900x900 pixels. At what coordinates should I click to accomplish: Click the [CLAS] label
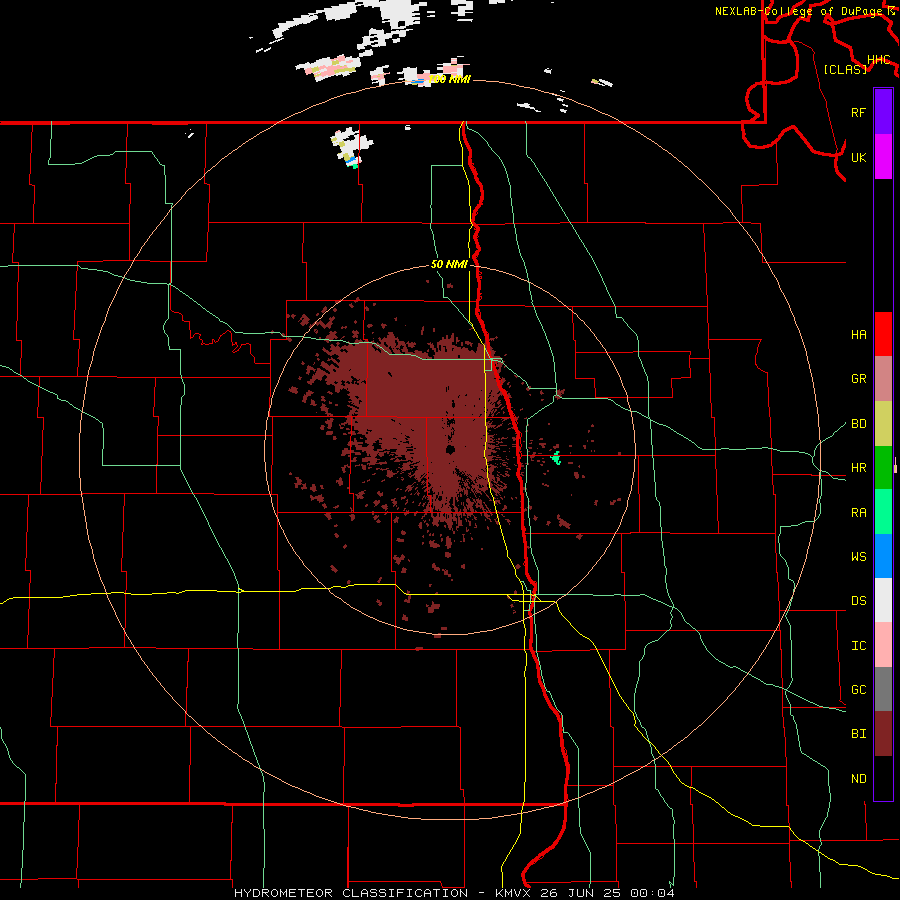(845, 69)
